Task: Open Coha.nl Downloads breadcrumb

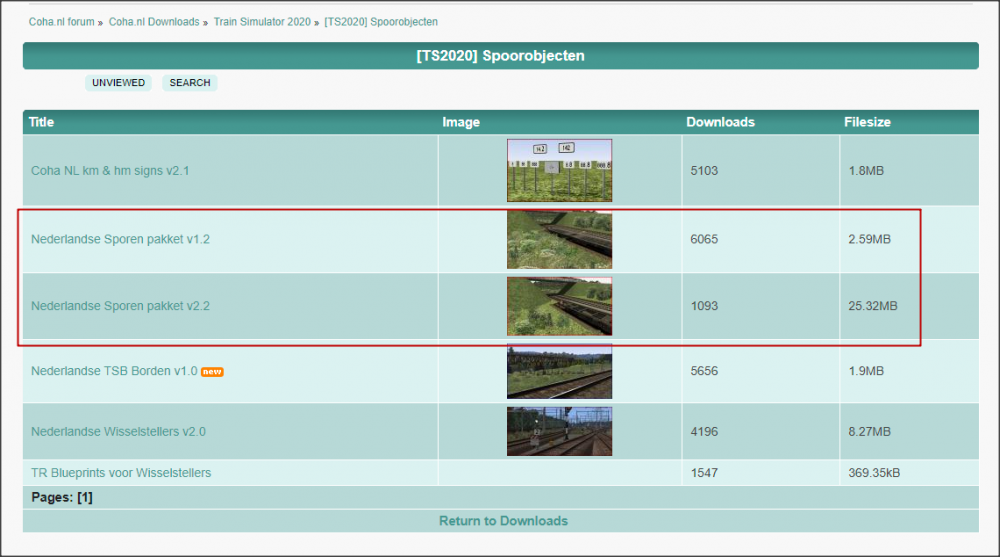Action: click(154, 21)
